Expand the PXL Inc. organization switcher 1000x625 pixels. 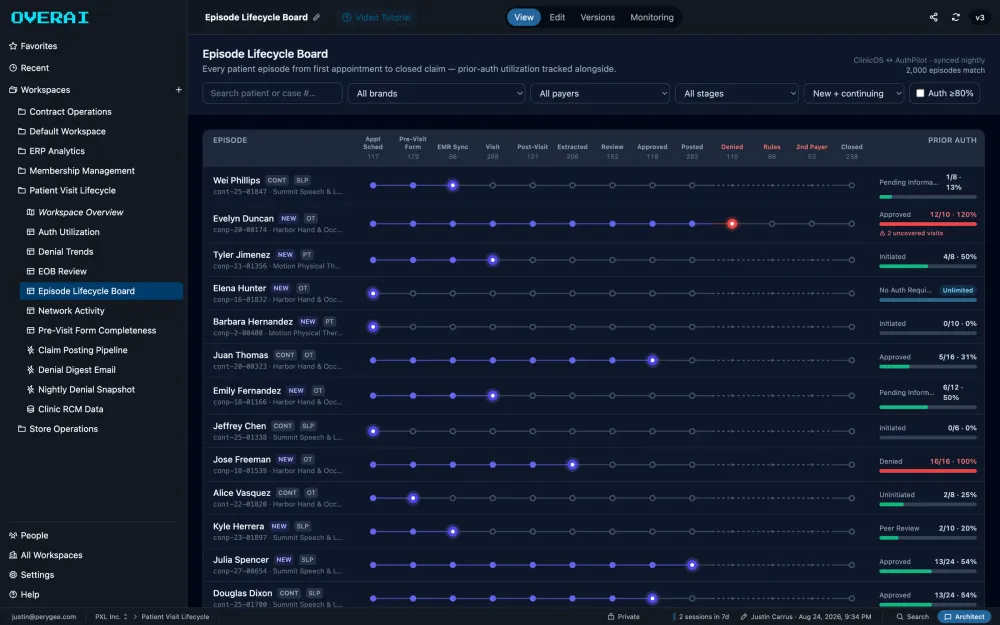click(x=112, y=617)
